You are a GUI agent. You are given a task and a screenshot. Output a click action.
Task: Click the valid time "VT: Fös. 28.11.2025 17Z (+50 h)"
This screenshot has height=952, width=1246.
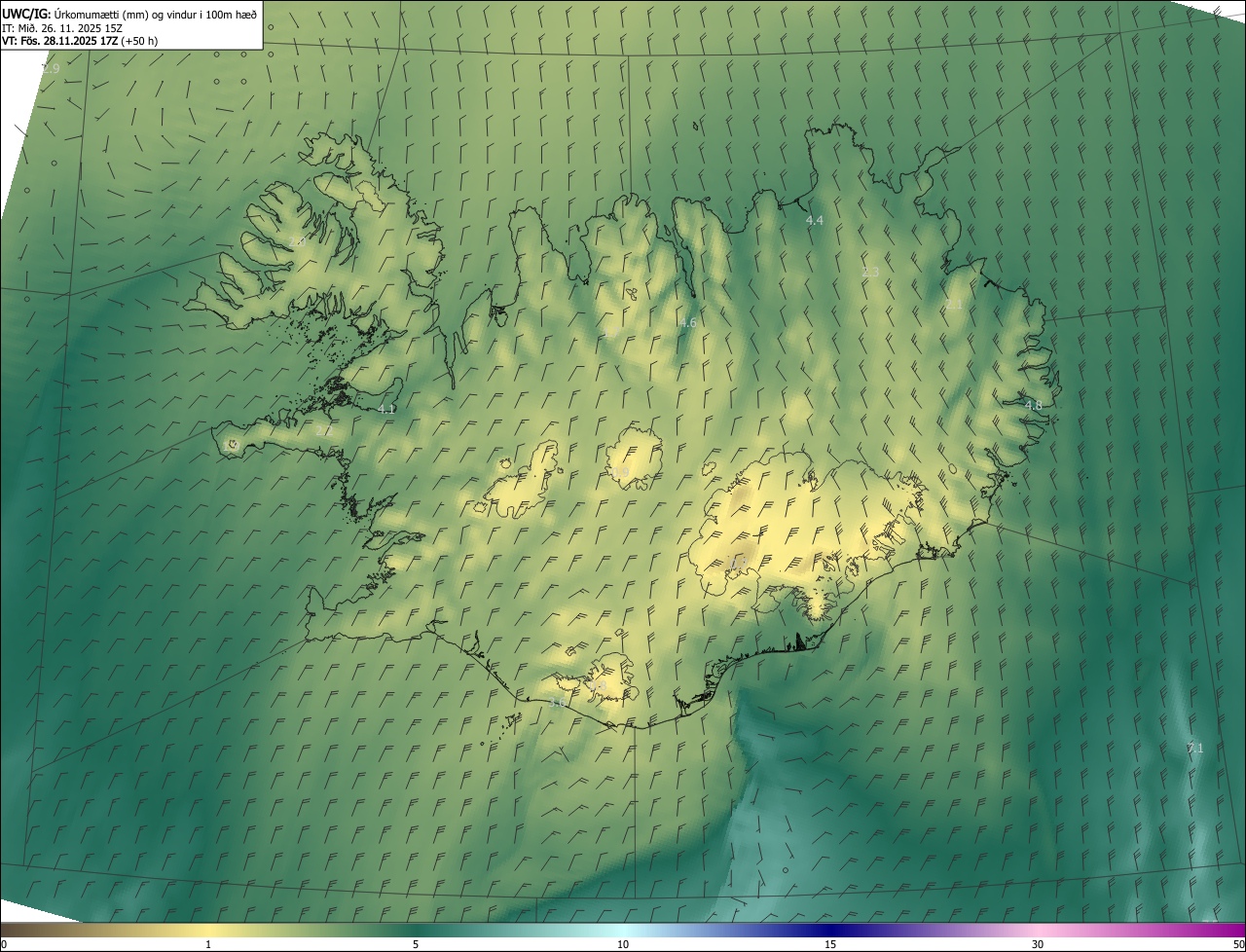80,41
